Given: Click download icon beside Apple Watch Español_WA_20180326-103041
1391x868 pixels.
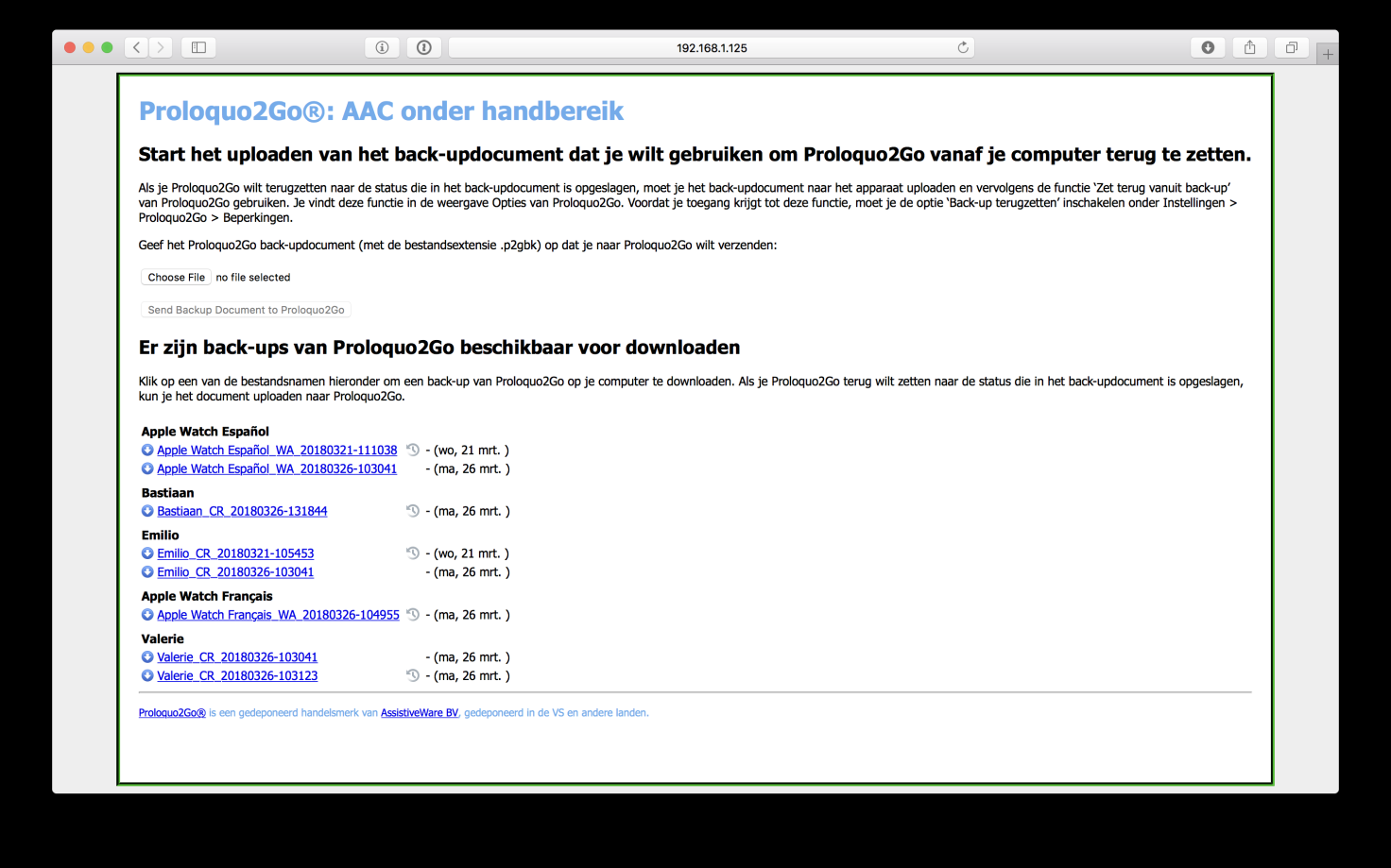Looking at the screenshot, I should tap(147, 468).
